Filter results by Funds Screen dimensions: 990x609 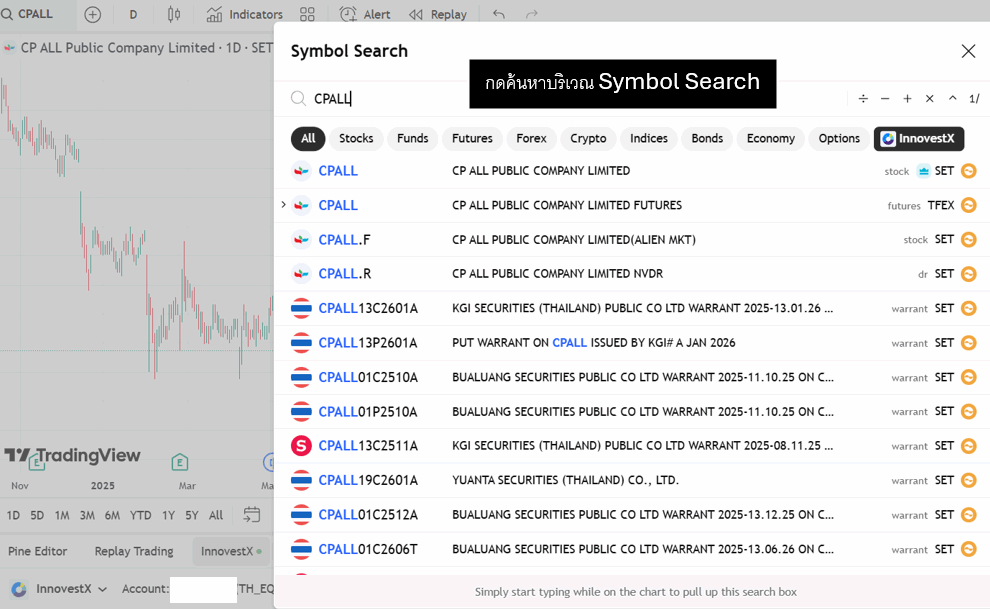point(412,138)
